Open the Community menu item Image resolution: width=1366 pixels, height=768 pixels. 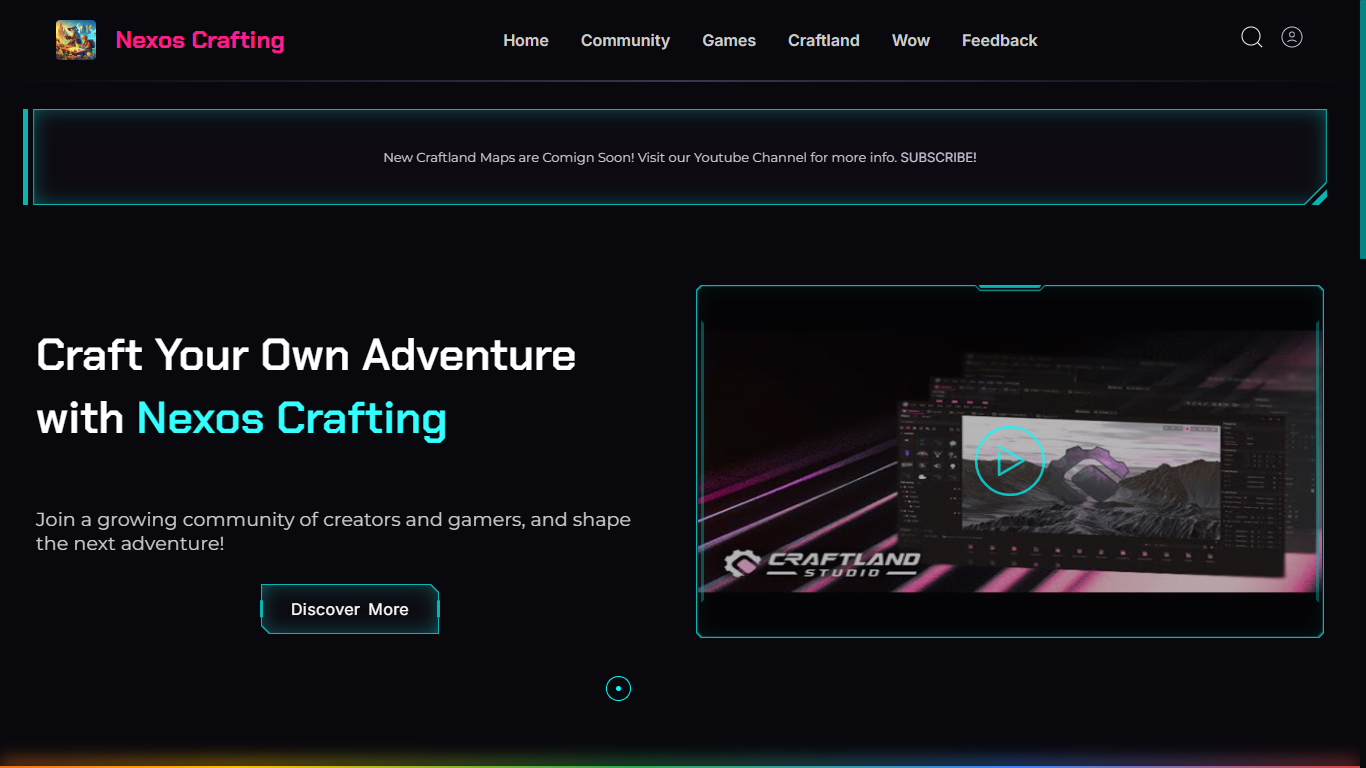click(x=625, y=40)
